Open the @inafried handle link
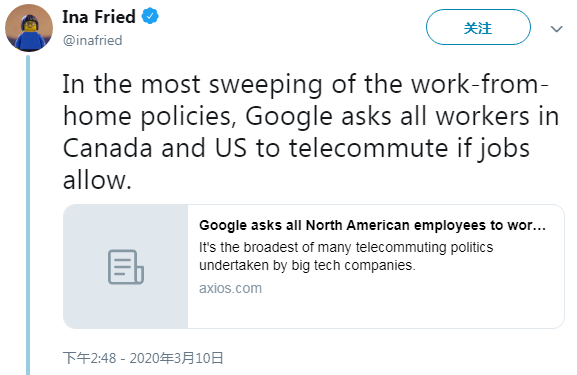Image resolution: width=577 pixels, height=375 pixels. coord(92,40)
